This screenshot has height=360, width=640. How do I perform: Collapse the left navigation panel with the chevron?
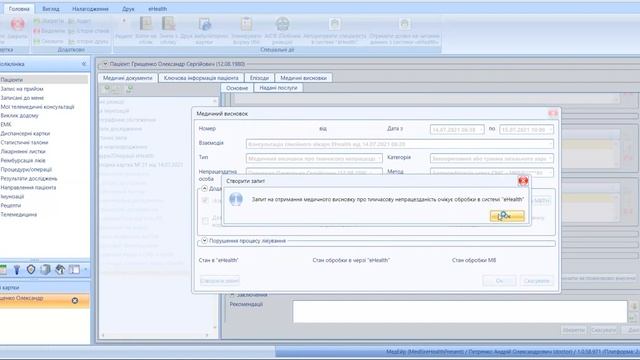[84, 64]
